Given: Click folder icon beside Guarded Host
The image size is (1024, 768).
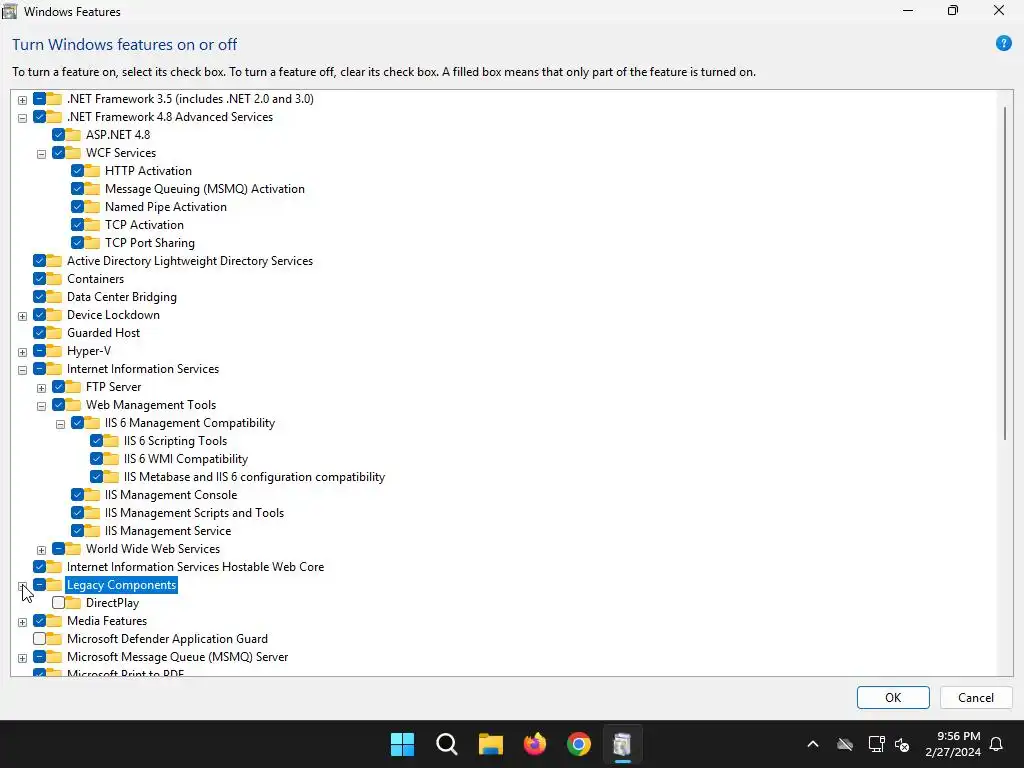Looking at the screenshot, I should pyautogui.click(x=54, y=333).
